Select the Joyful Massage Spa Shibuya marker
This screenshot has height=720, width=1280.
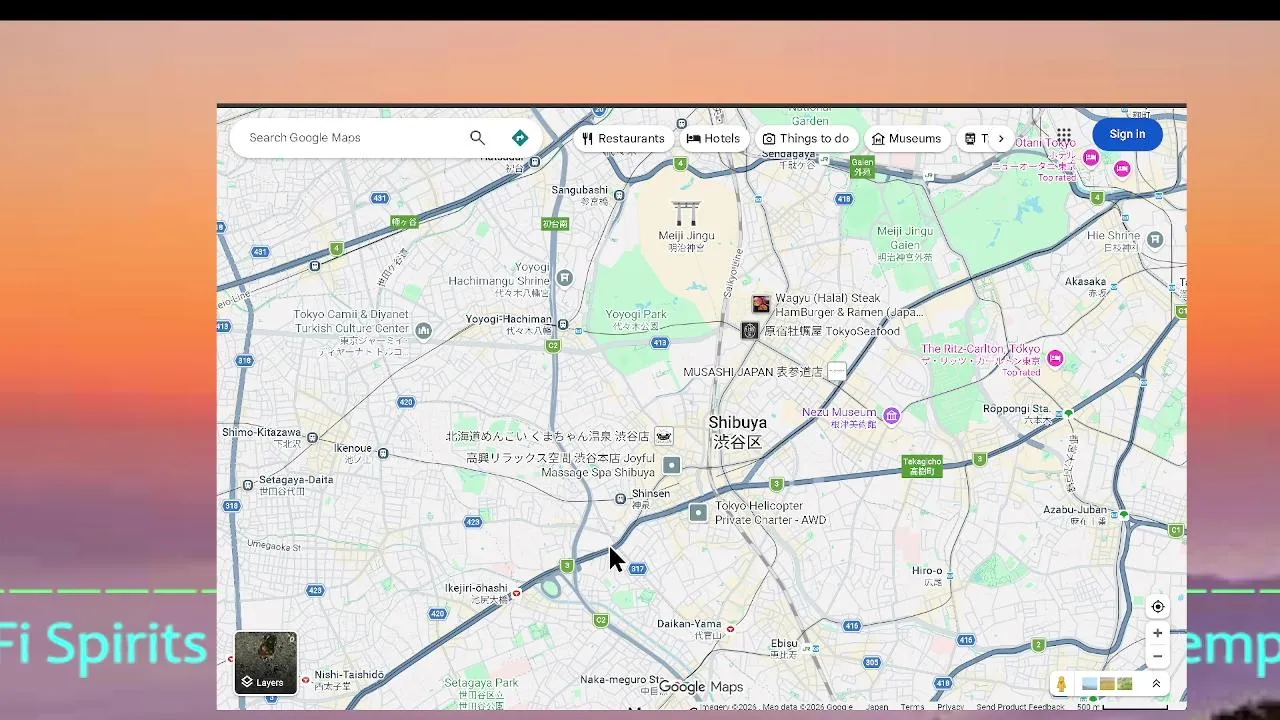tap(672, 465)
